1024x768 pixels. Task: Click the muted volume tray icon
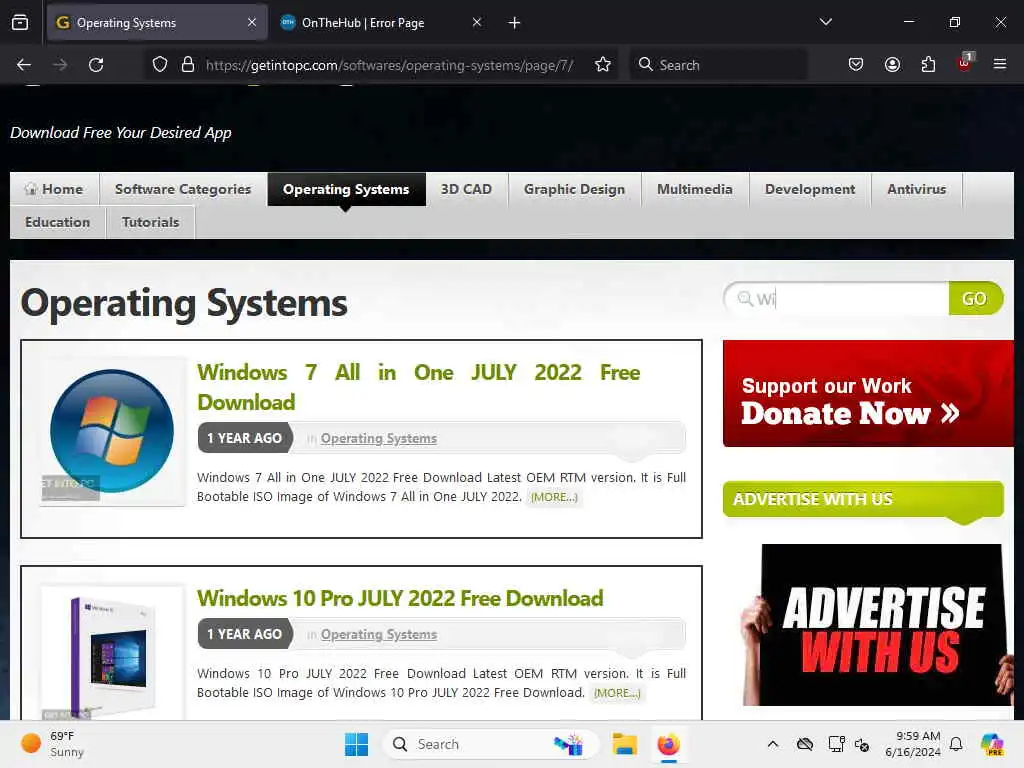[x=862, y=744]
